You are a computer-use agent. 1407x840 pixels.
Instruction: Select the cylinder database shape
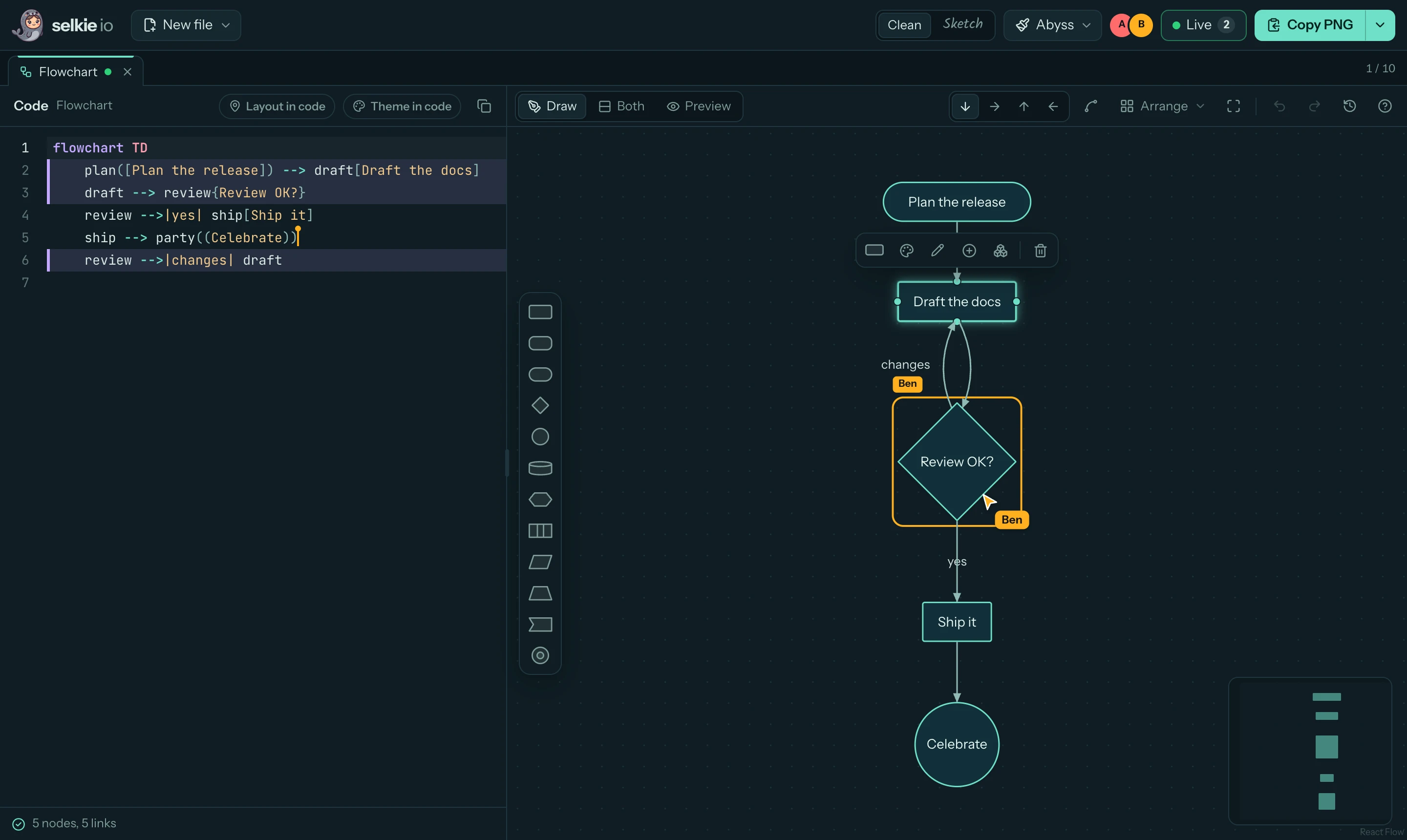click(540, 468)
